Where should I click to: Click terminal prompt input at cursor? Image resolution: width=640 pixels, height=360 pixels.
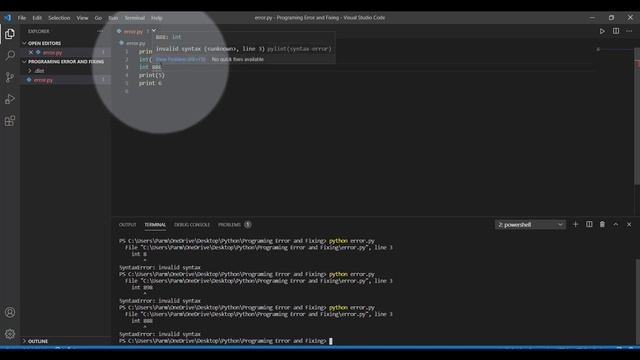[x=331, y=341]
